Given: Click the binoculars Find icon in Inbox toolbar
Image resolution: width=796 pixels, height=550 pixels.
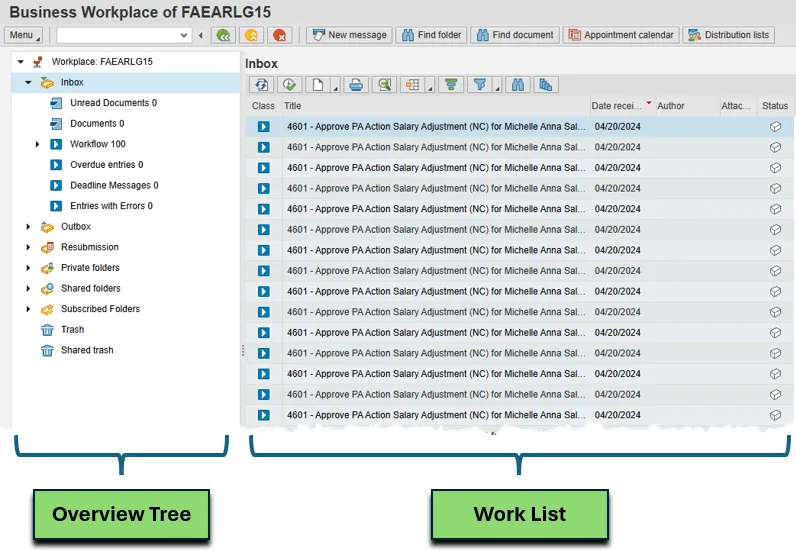Looking at the screenshot, I should [x=518, y=85].
